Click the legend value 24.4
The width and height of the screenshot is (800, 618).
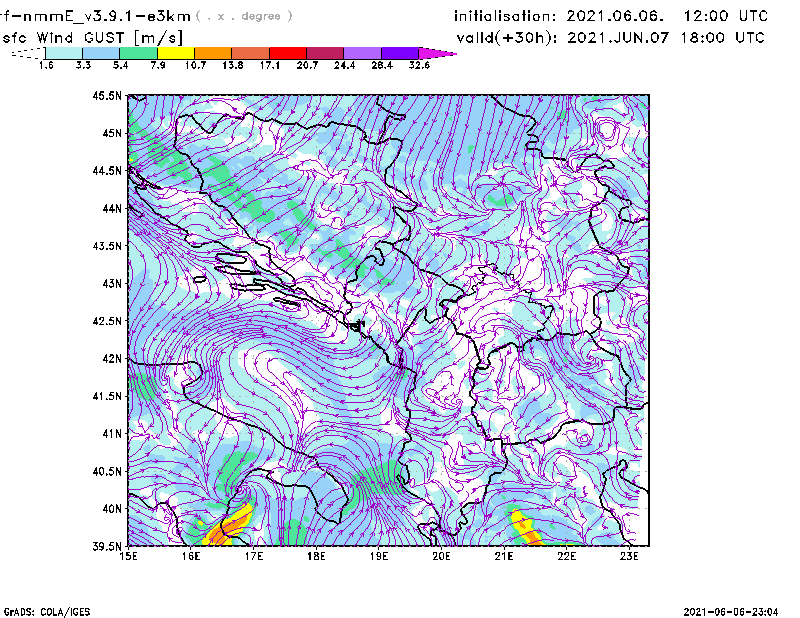pyautogui.click(x=344, y=65)
